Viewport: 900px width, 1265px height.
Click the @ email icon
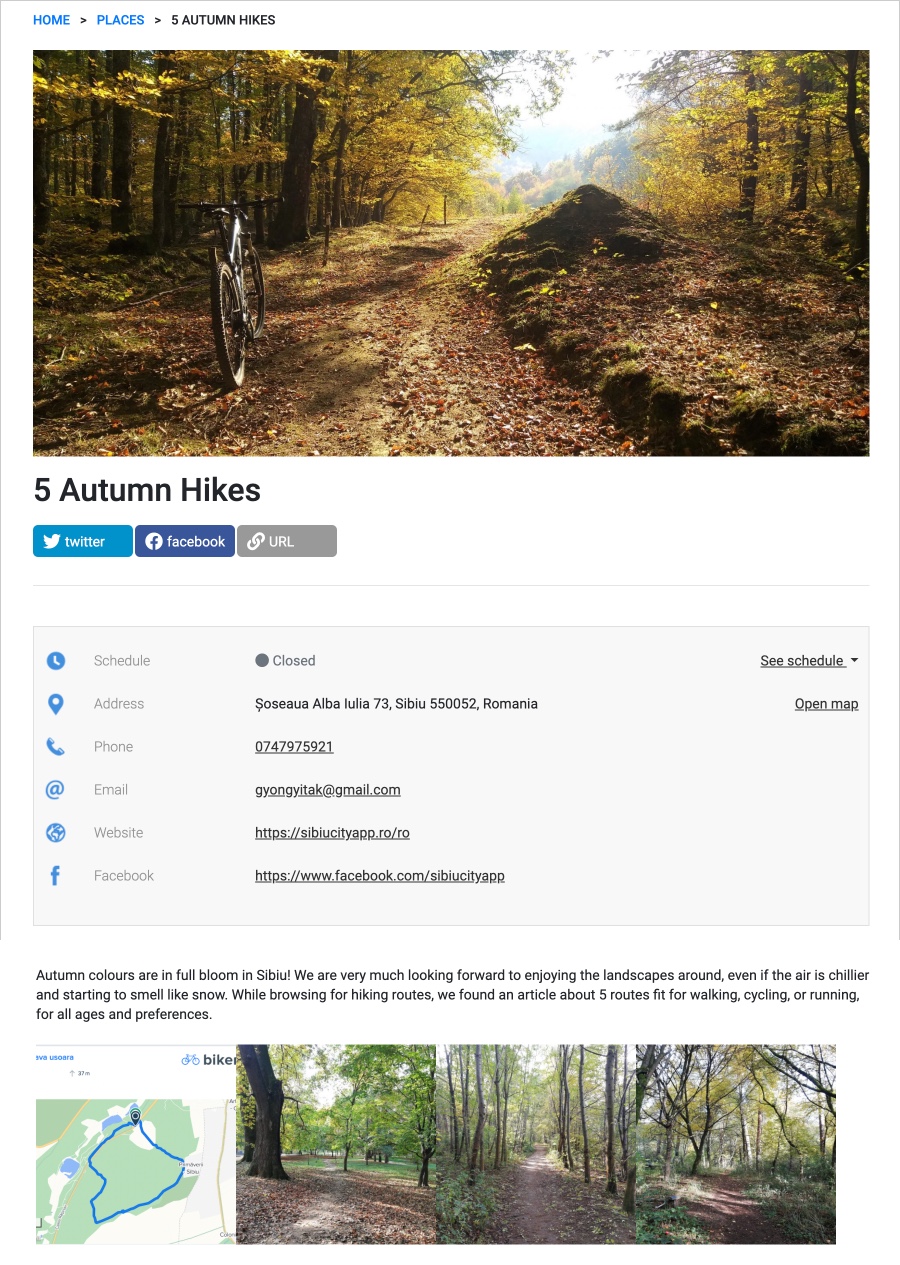click(x=55, y=790)
